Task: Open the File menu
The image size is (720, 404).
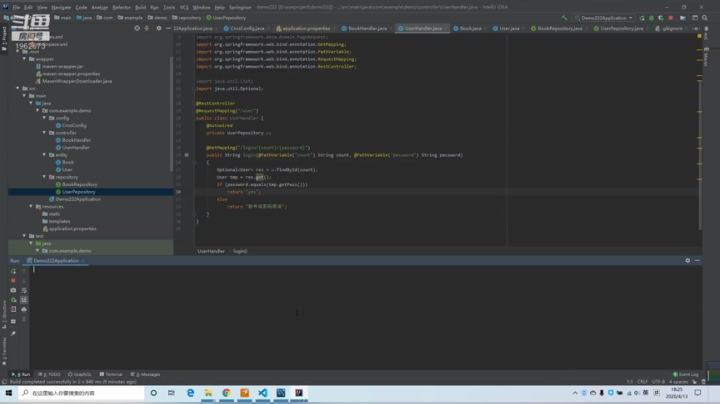Action: (17, 7)
